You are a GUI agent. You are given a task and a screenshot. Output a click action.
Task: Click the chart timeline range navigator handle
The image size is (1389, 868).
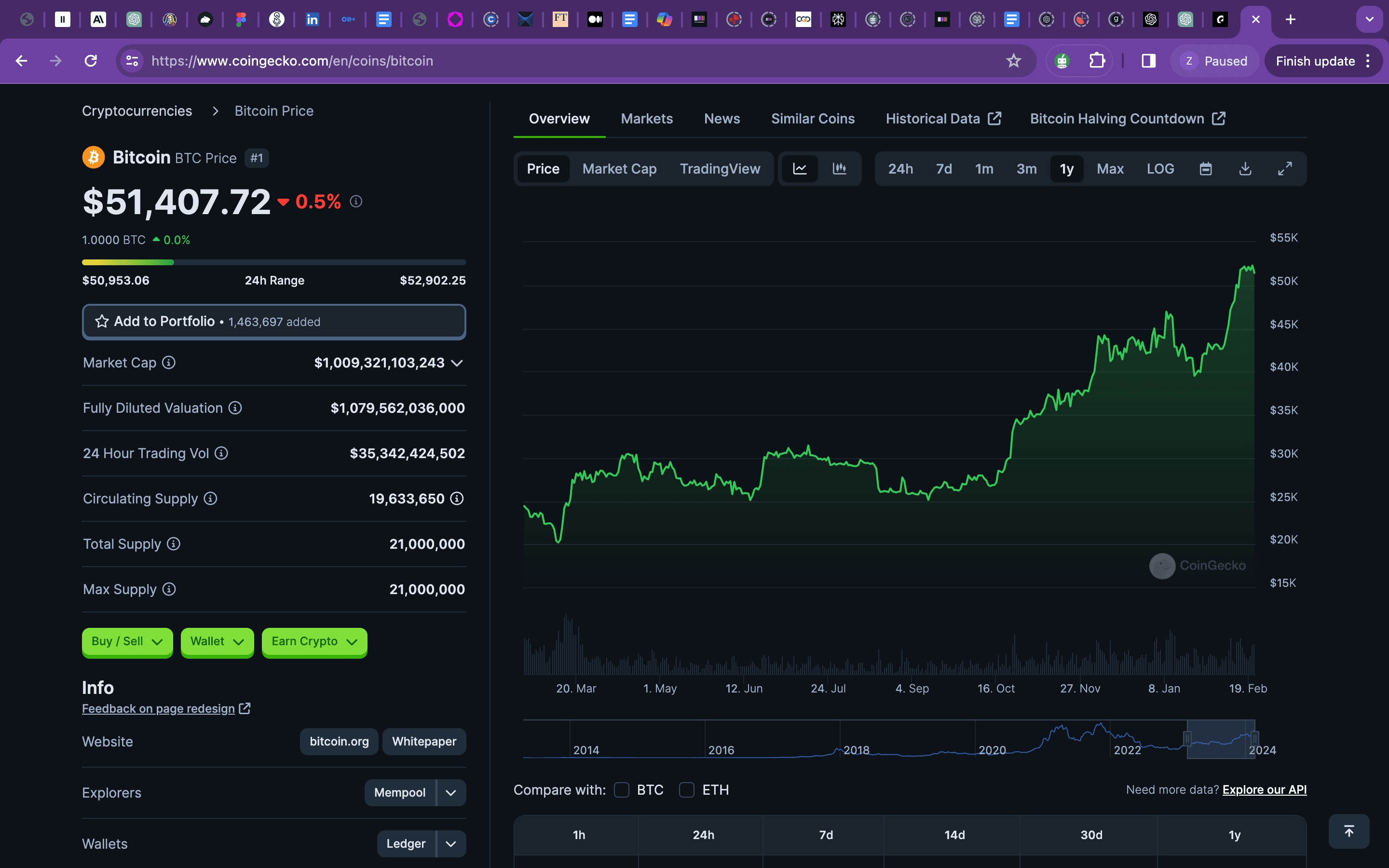tap(1187, 739)
